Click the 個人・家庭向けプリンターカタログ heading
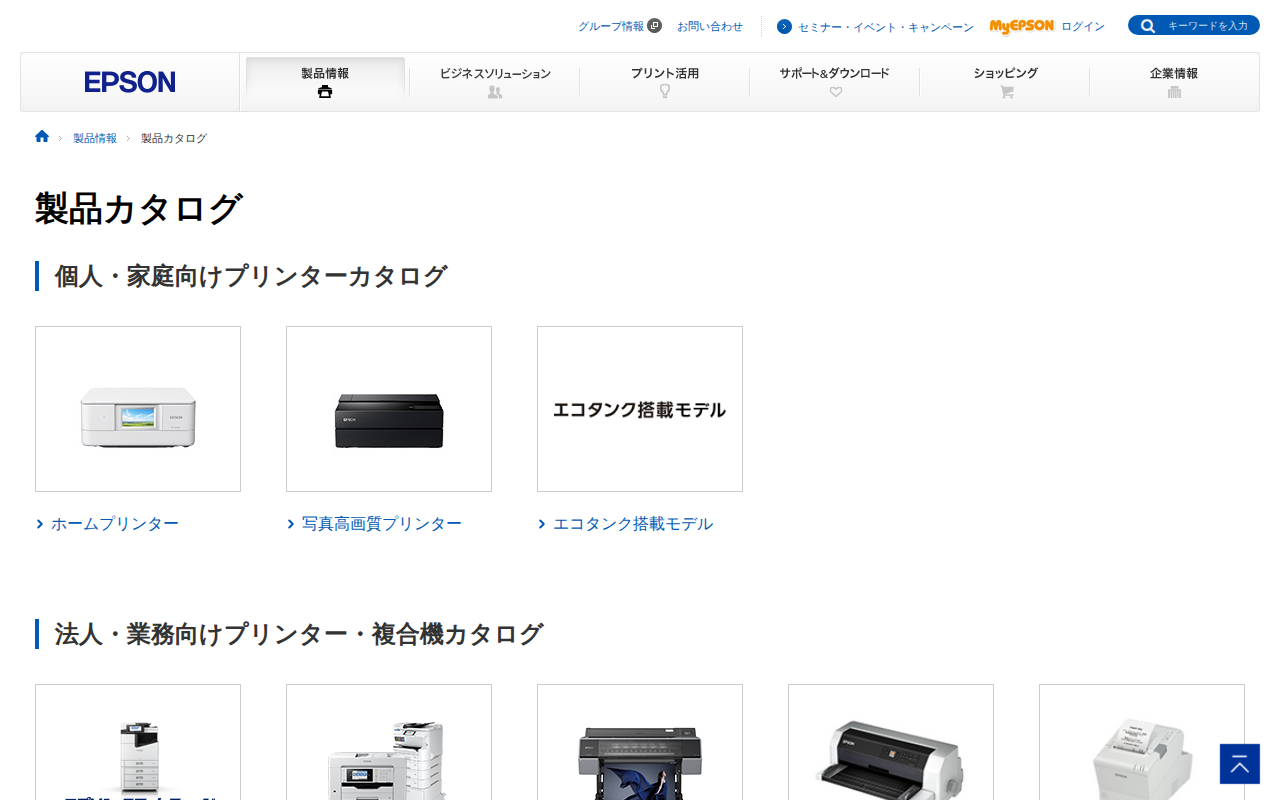This screenshot has width=1280, height=800. [251, 276]
